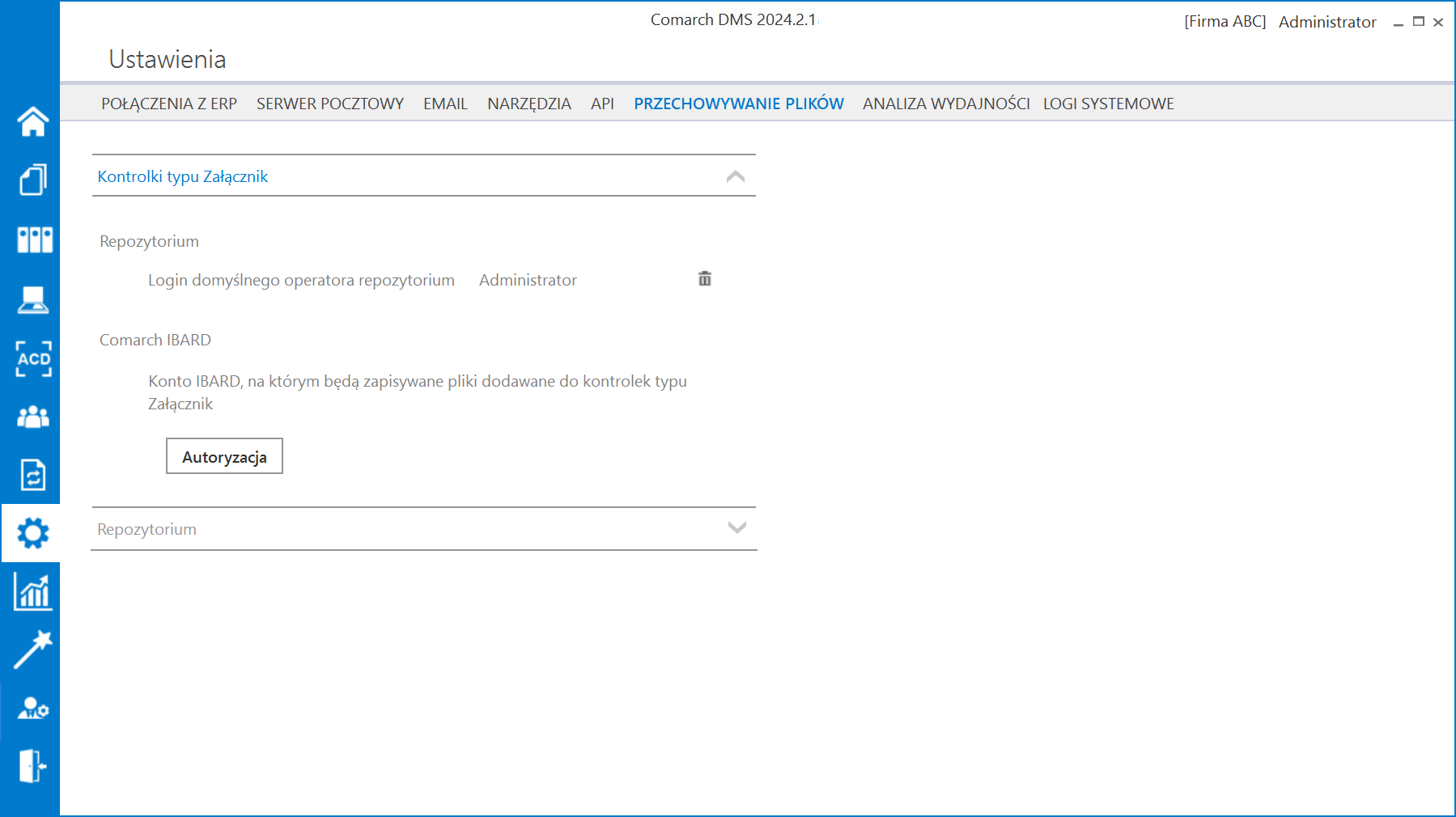Click the Konto IBARD description text
Viewport: 1456px width, 817px height.
point(418,392)
